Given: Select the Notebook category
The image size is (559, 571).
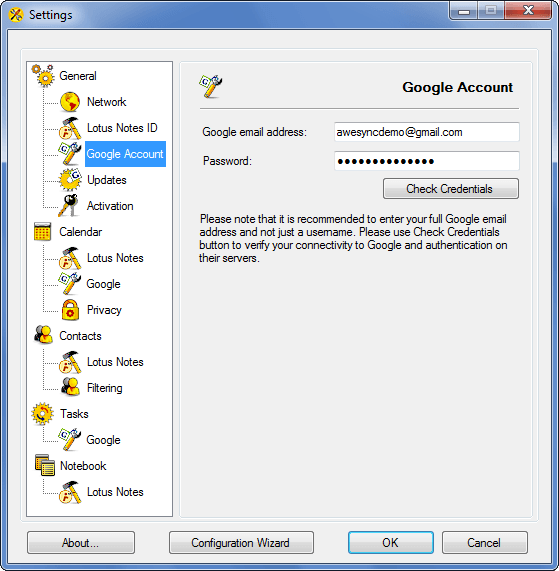Looking at the screenshot, I should [x=83, y=466].
